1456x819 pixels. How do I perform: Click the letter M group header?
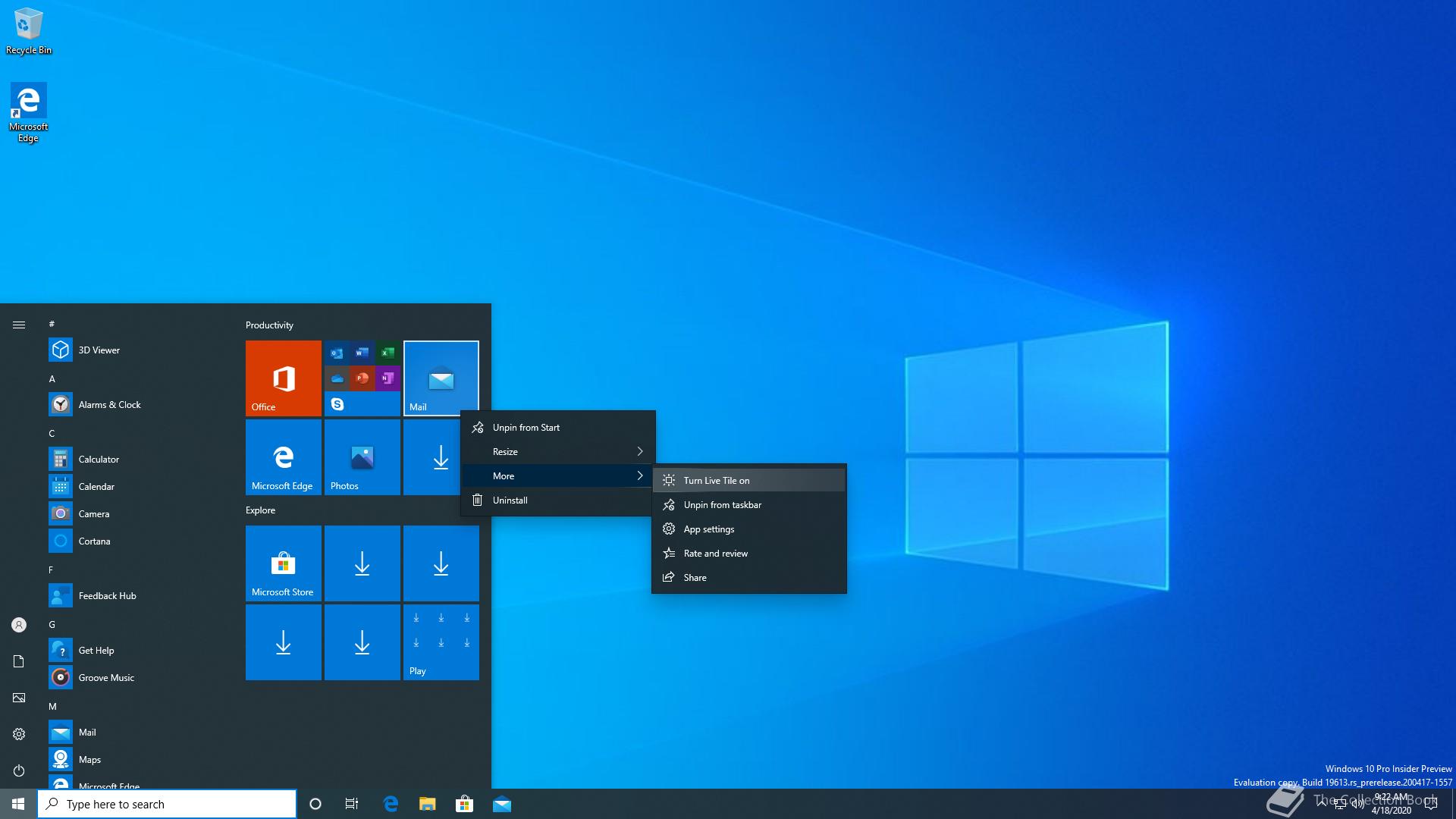point(52,706)
